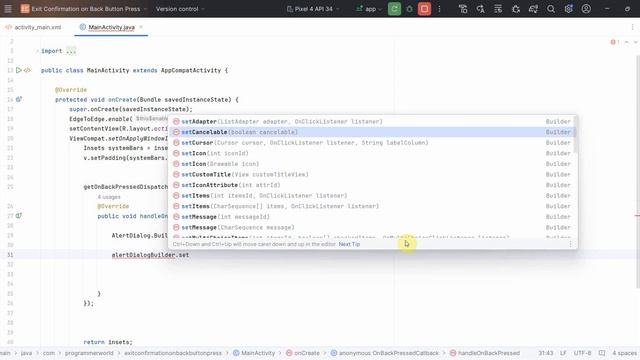Click the error indicator in editor corner

[615, 42]
